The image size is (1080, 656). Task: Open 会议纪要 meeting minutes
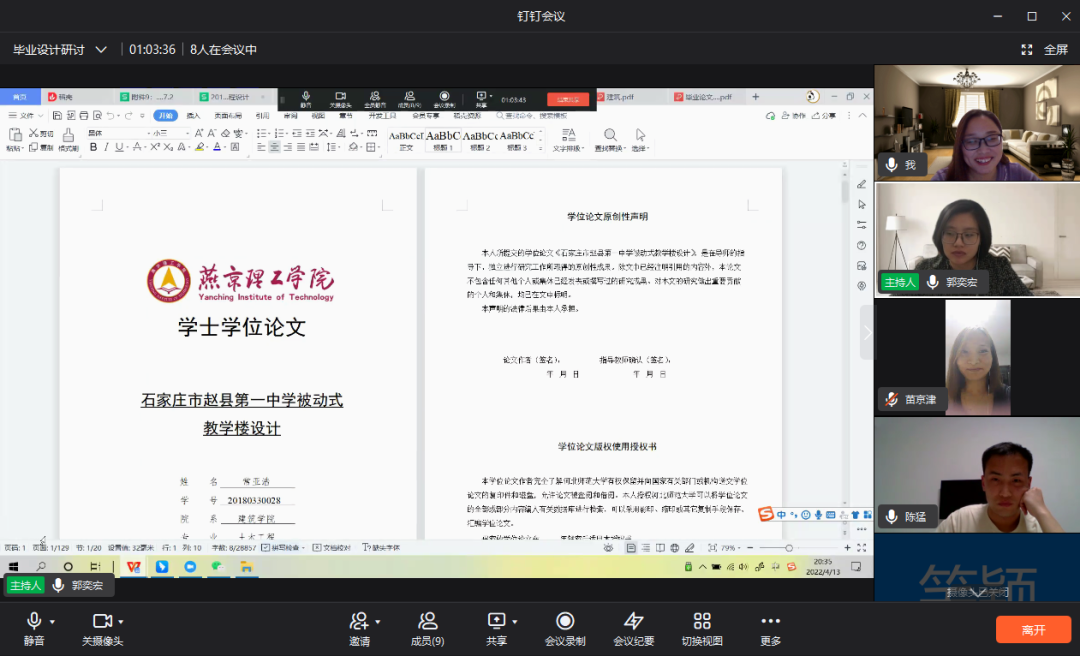[633, 622]
